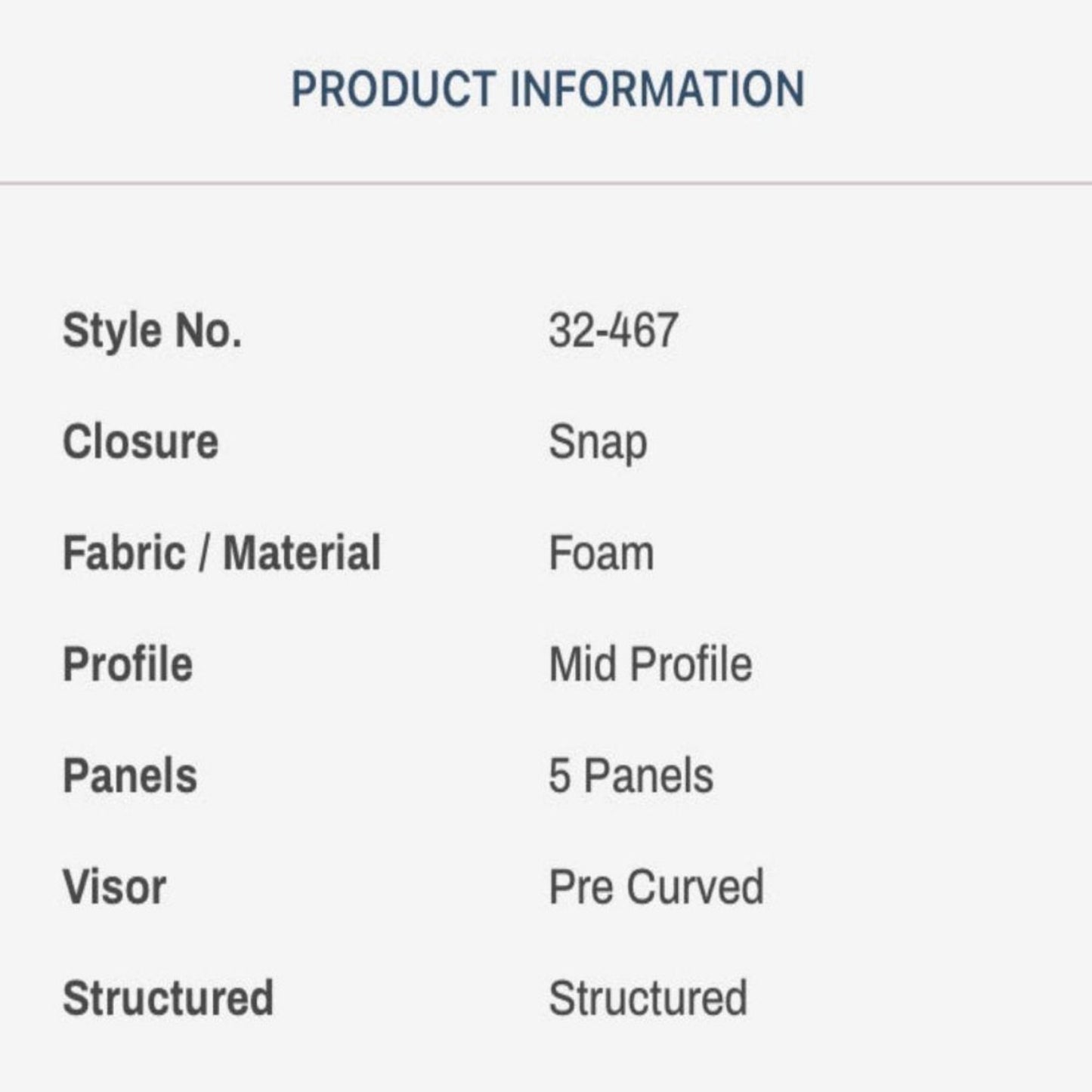Viewport: 1092px width, 1092px height.
Task: Click the Foam material value
Action: 601,553
